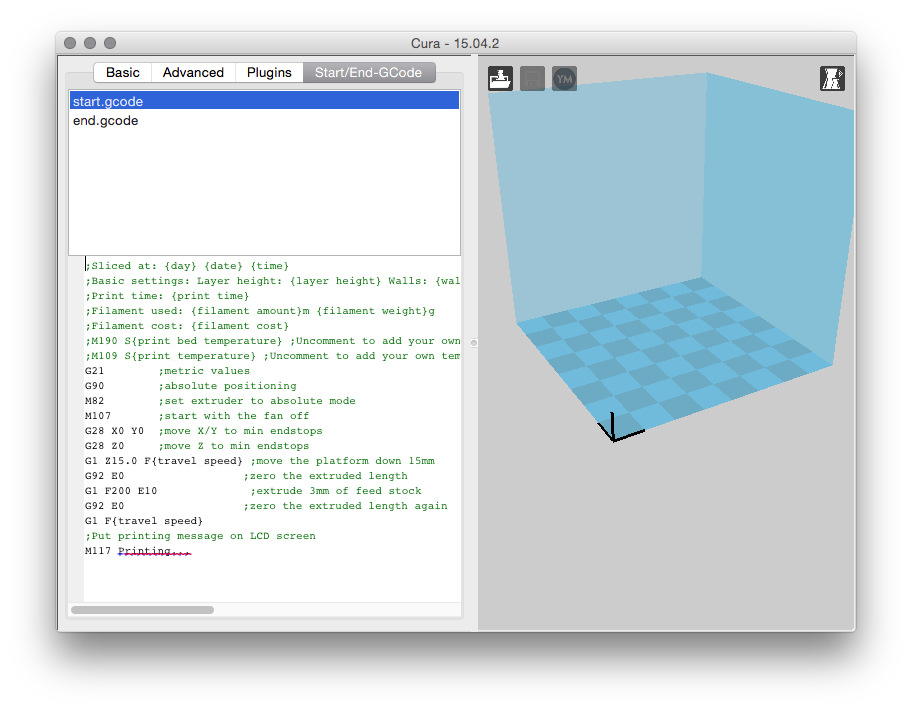Click the G28 Z0 line
This screenshot has height=712, width=912.
click(197, 446)
